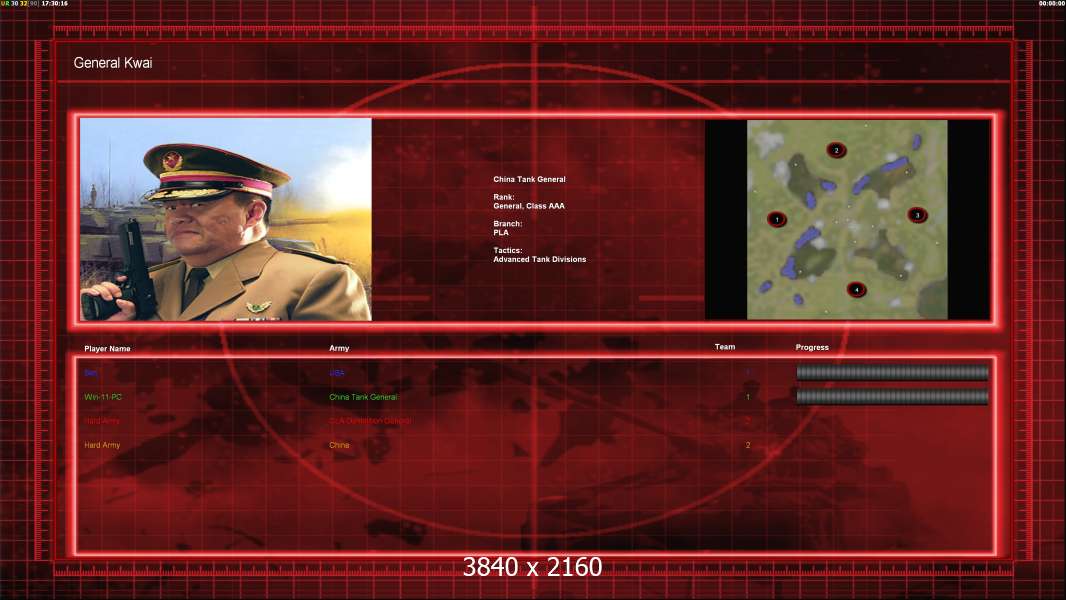
Task: Click start position marker 4 on map
Action: (x=857, y=289)
